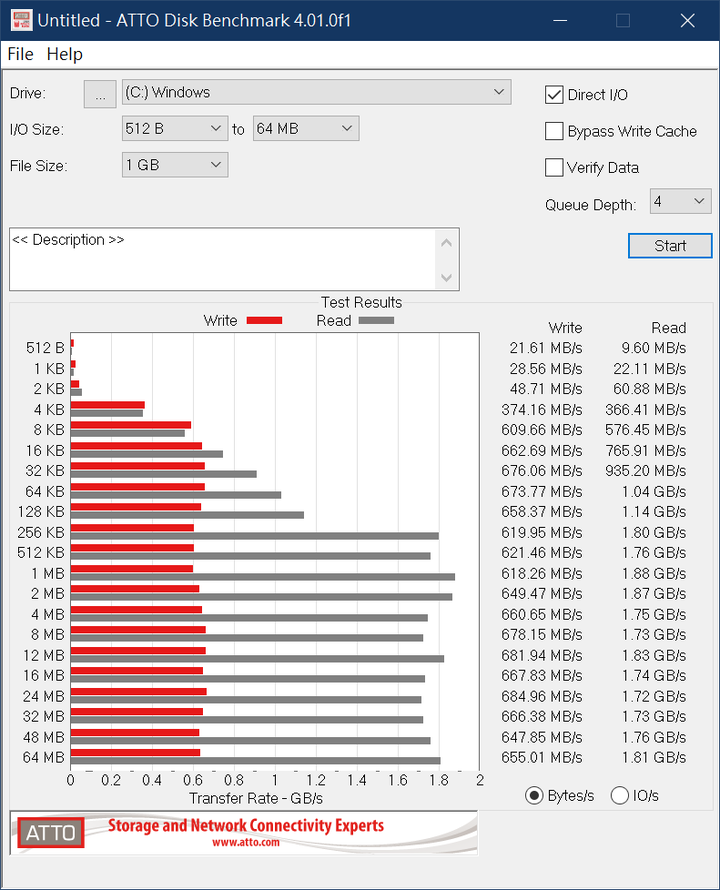Click the 1.04 GB/s read value
720x890 pixels.
(x=654, y=492)
